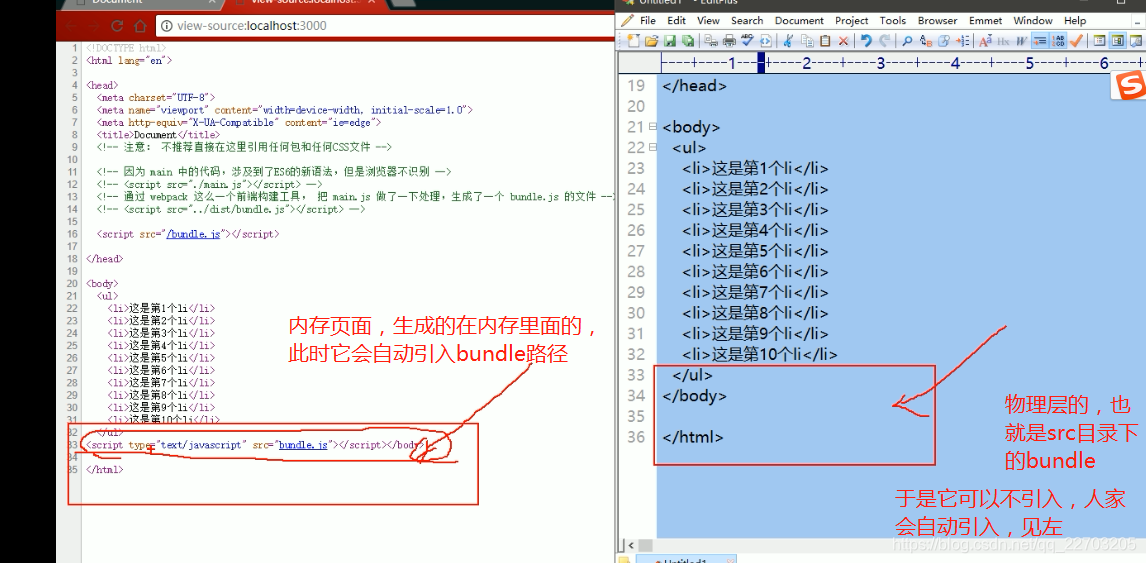This screenshot has width=1146, height=563.
Task: Toggle the Auto Indent toolbar button
Action: pos(1040,41)
